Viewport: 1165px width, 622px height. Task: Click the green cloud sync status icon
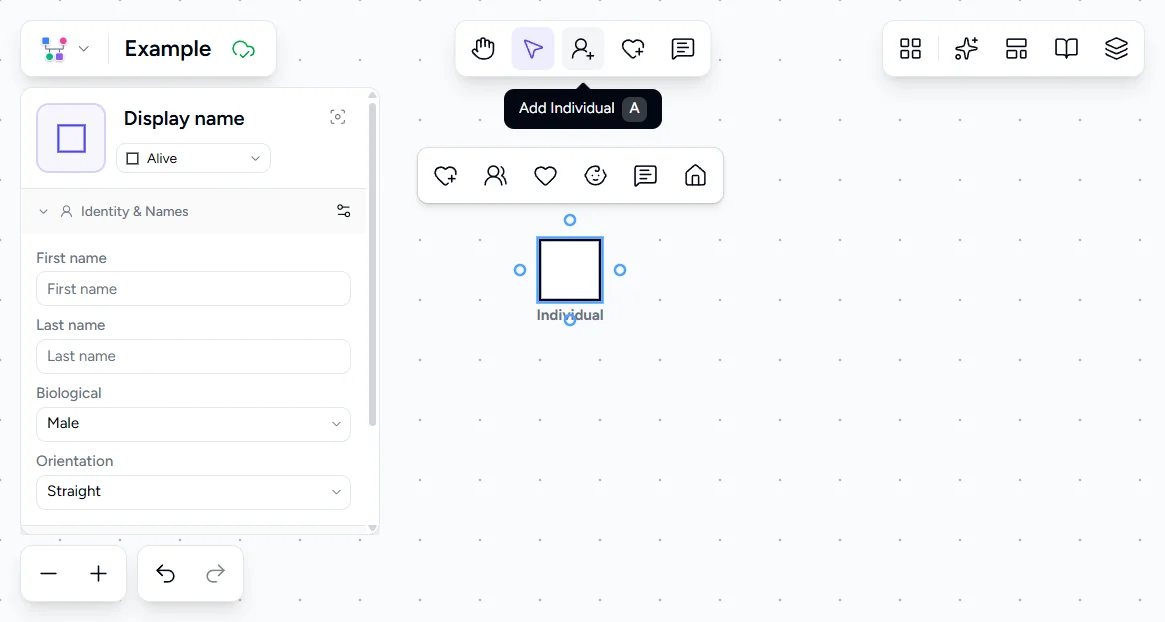click(x=244, y=50)
